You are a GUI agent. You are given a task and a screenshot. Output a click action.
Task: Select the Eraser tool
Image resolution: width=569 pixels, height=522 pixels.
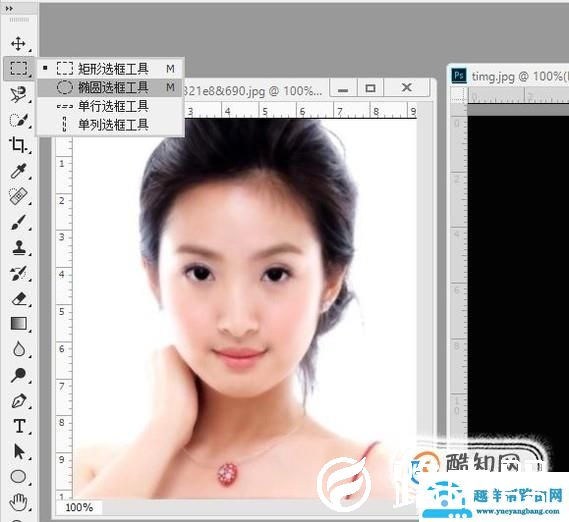pyautogui.click(x=18, y=299)
